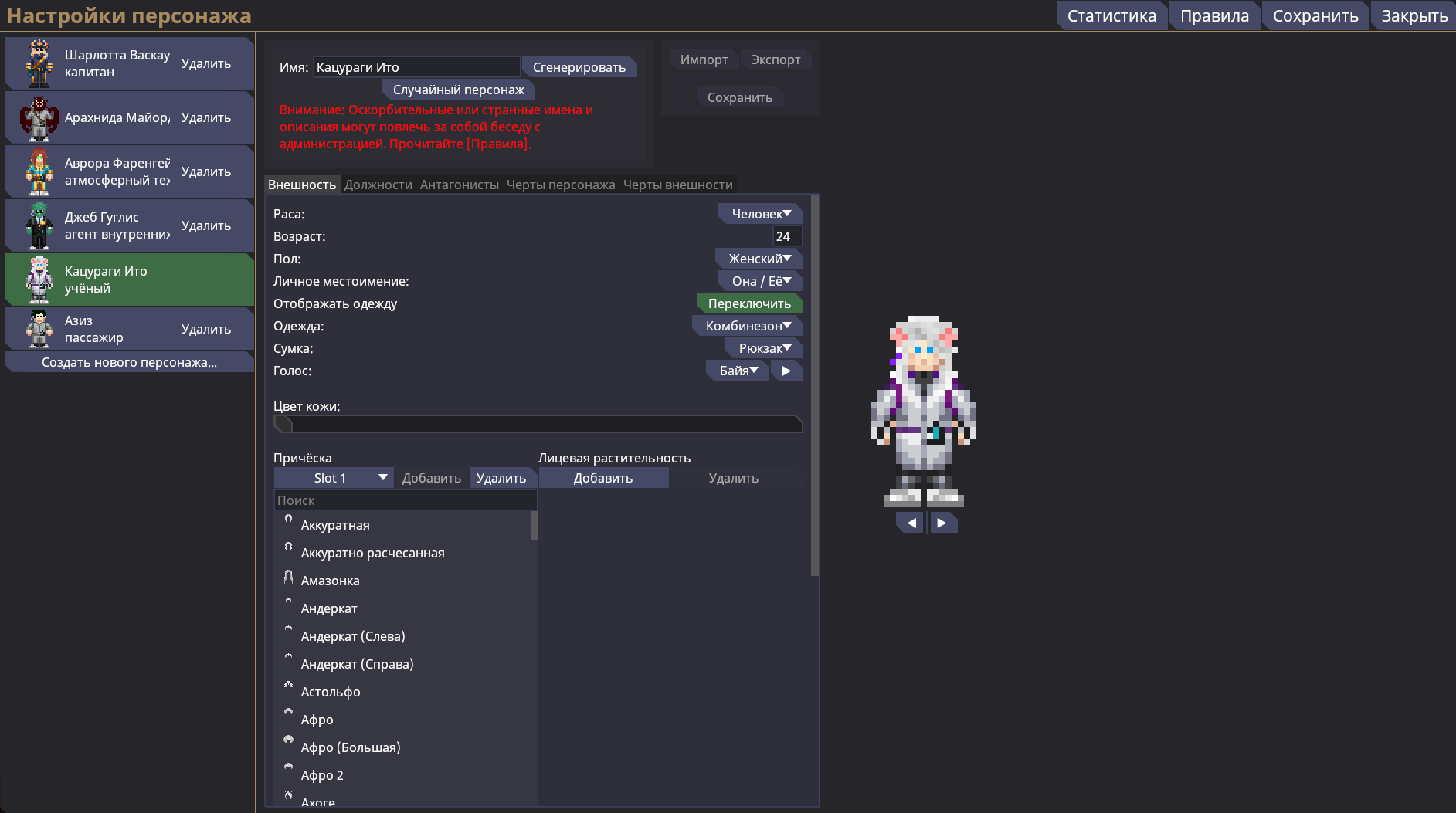The image size is (1456, 813).
Task: Rotate character preview left
Action: [911, 523]
